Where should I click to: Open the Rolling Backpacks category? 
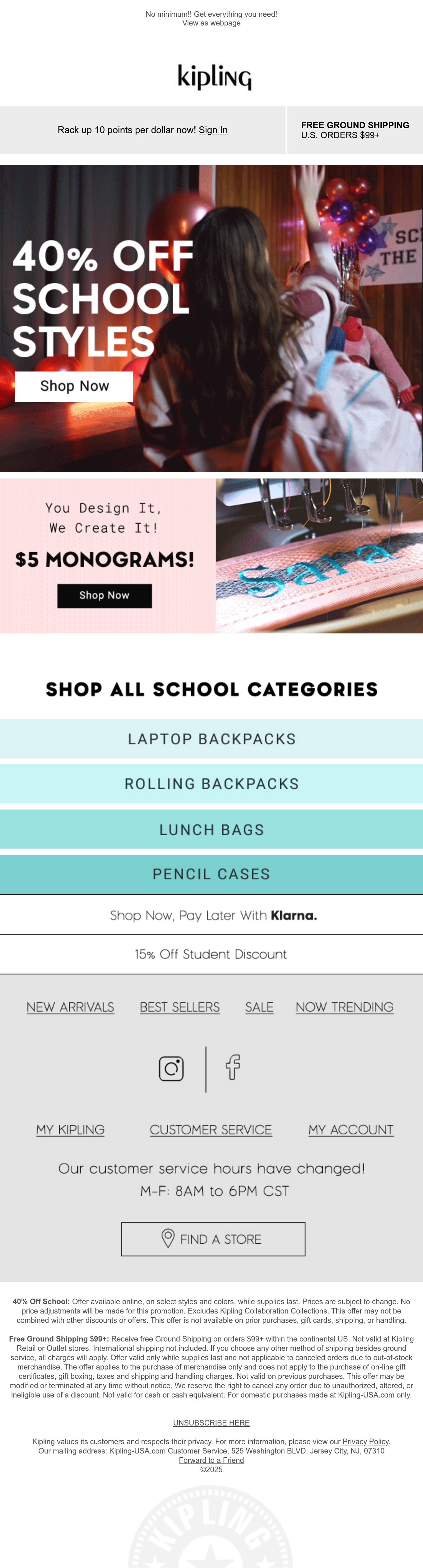[x=211, y=783]
